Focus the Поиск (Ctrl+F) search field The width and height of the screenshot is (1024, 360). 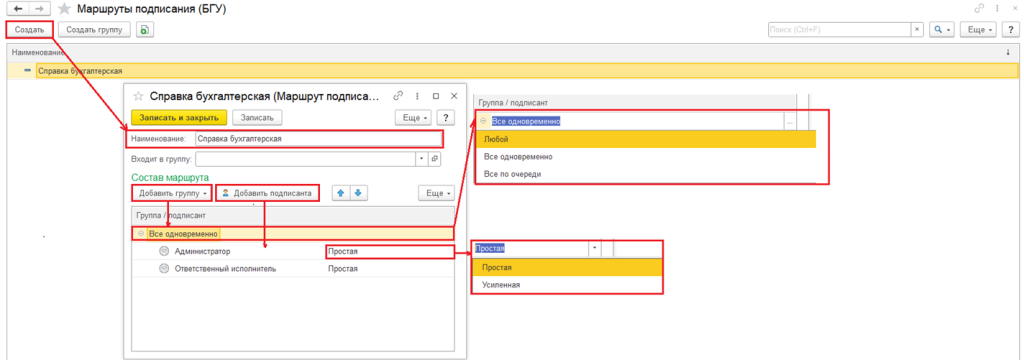[x=840, y=29]
